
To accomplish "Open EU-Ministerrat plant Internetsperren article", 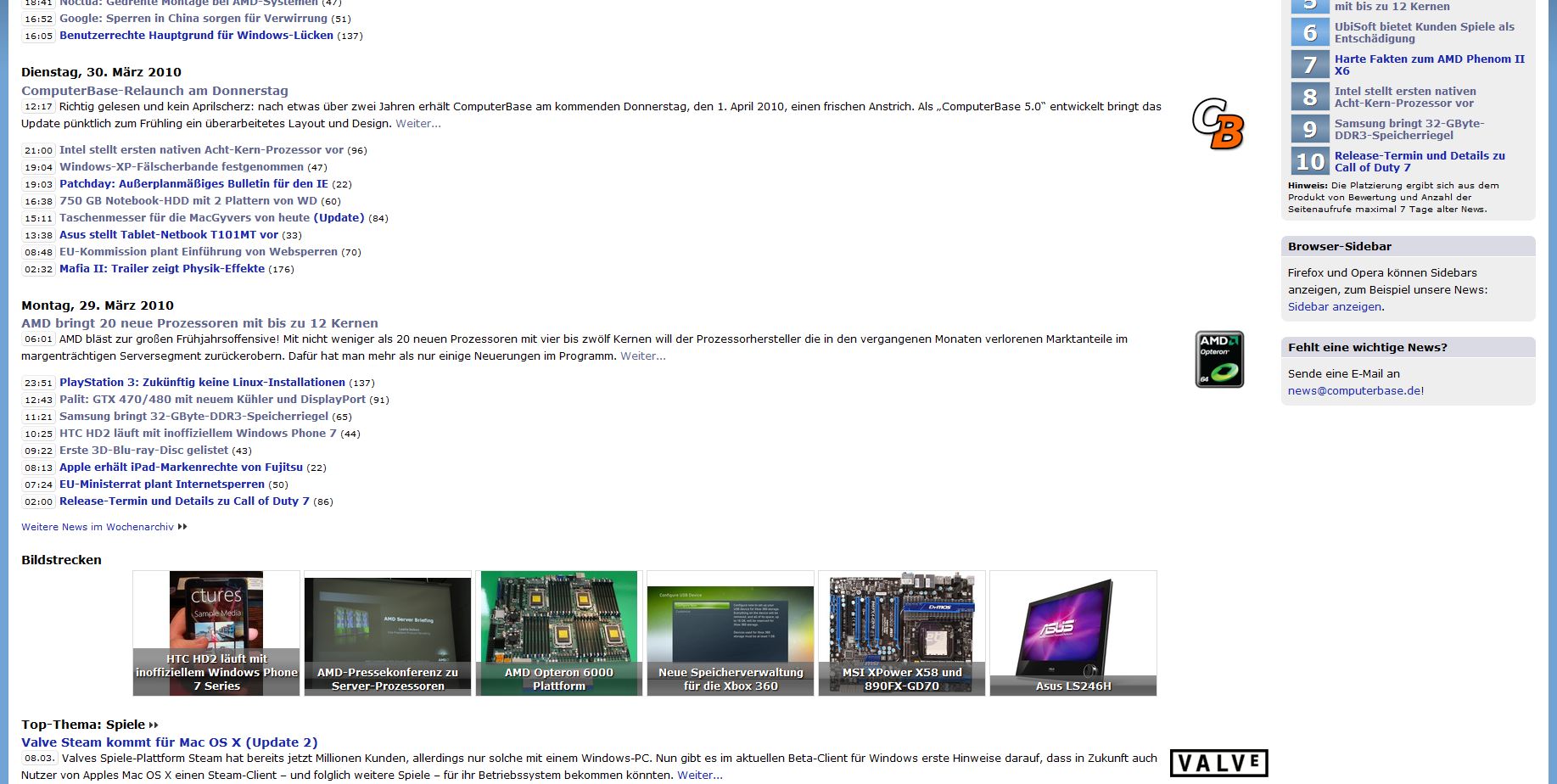I will (x=162, y=484).
